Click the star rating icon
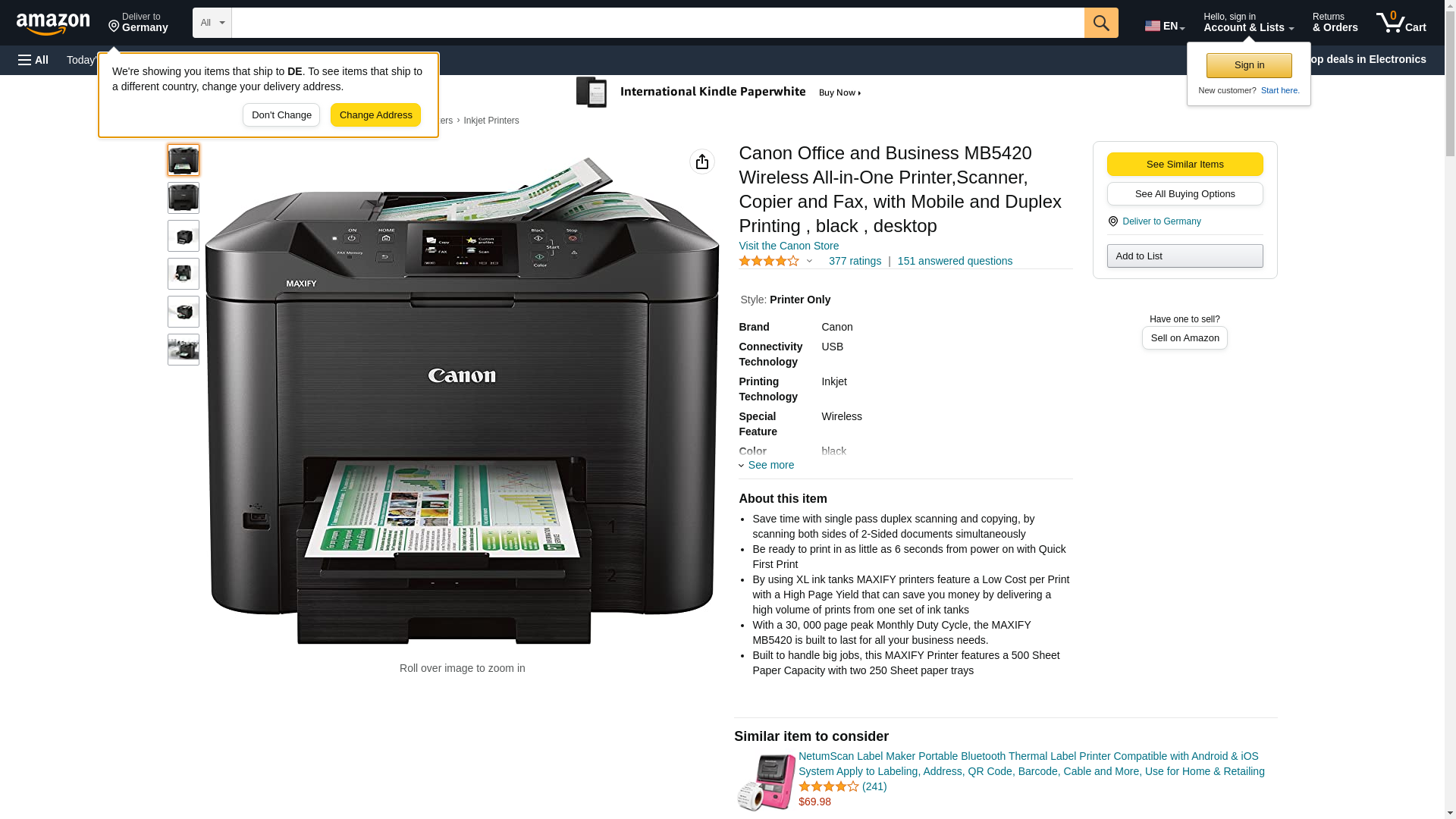The height and width of the screenshot is (819, 1456). pos(769,261)
